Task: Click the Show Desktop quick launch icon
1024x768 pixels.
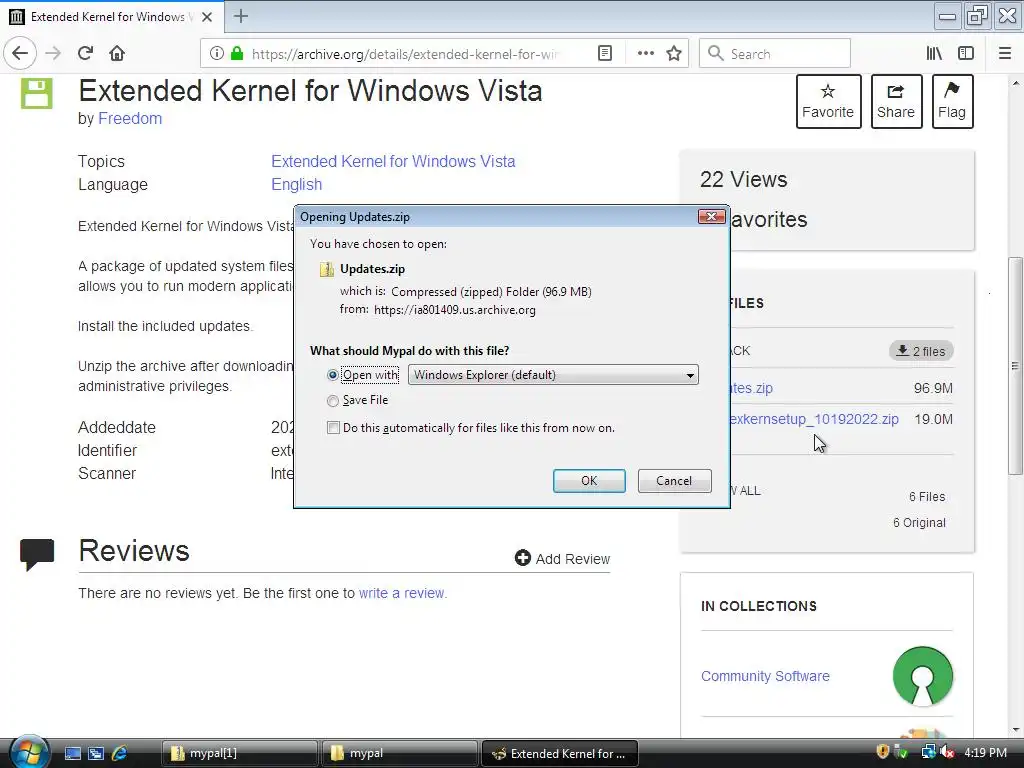Action: click(x=72, y=753)
